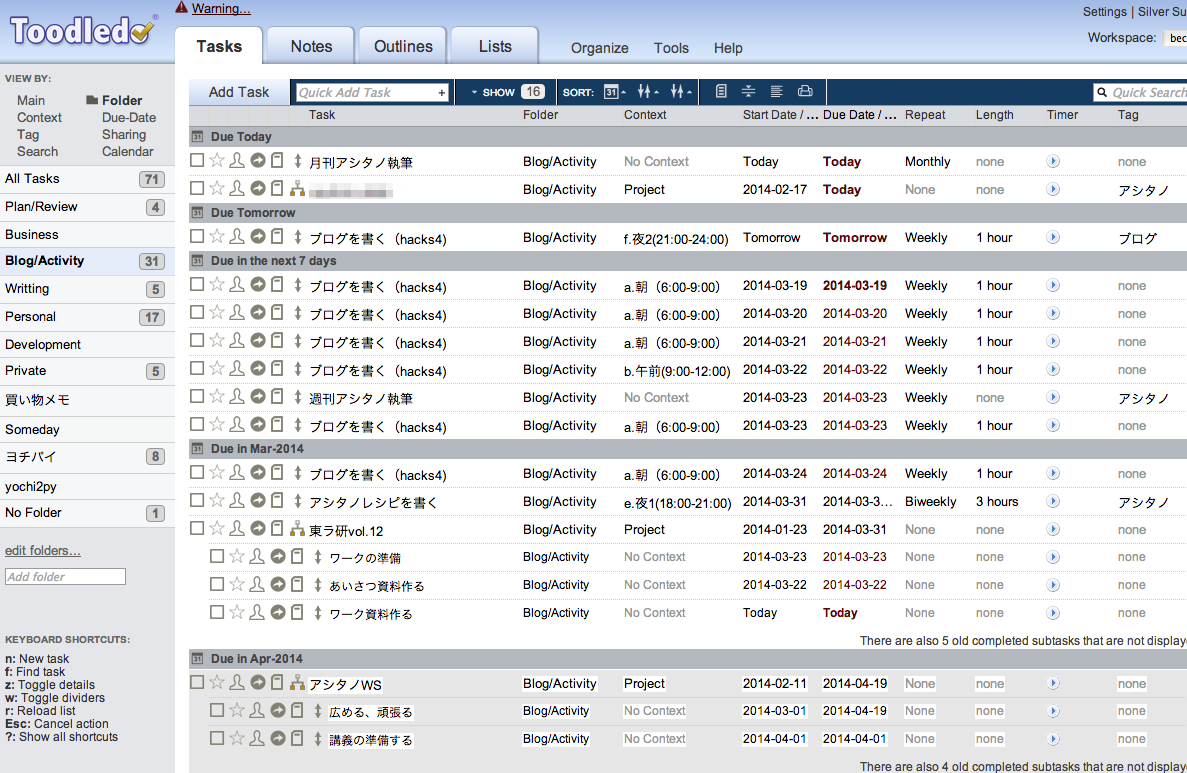Click the priority arrow icon on アシタノレシピを書く
1187x773 pixels.
(297, 501)
